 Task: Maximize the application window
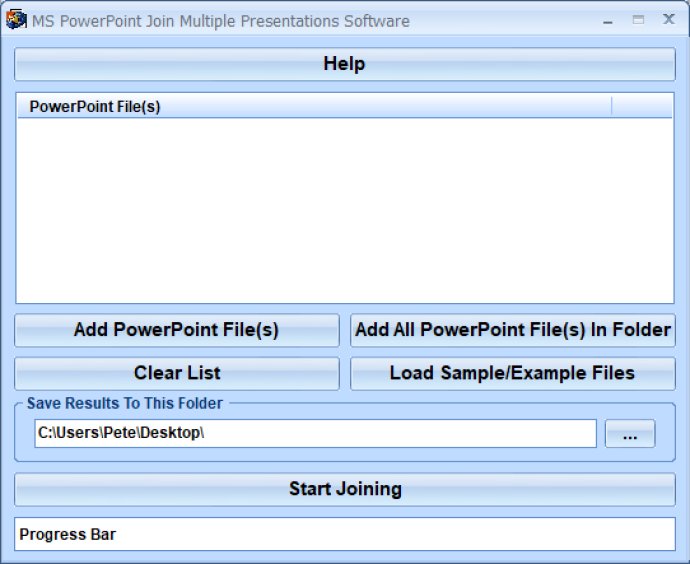coord(638,20)
